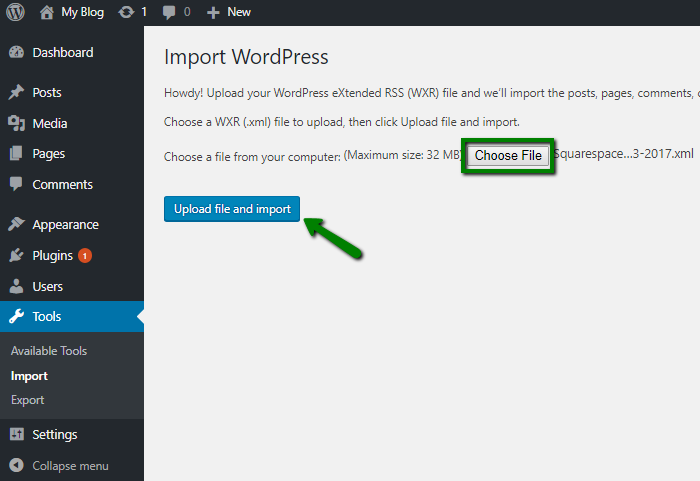Open the Comments menu label

[x=62, y=184]
